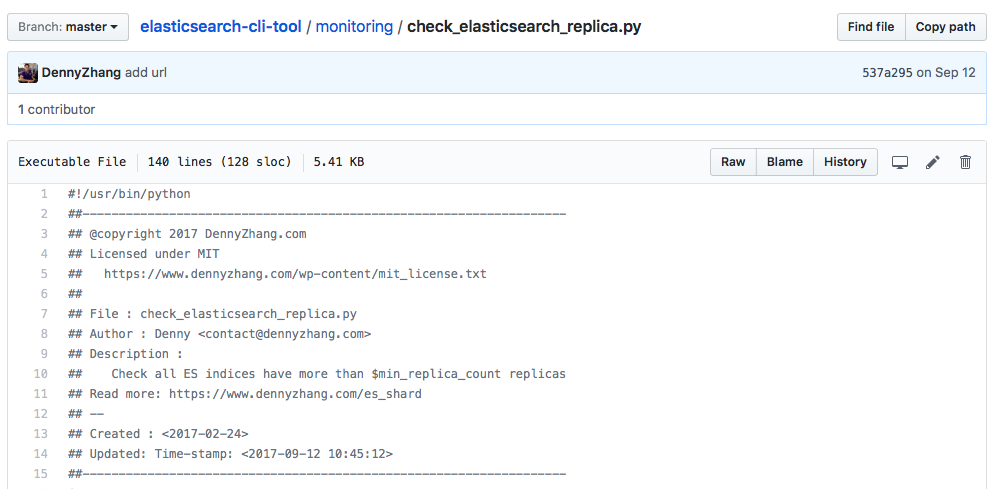Image resolution: width=988 pixels, height=489 pixels.
Task: Click the 1 contributor label
Action: (57, 110)
